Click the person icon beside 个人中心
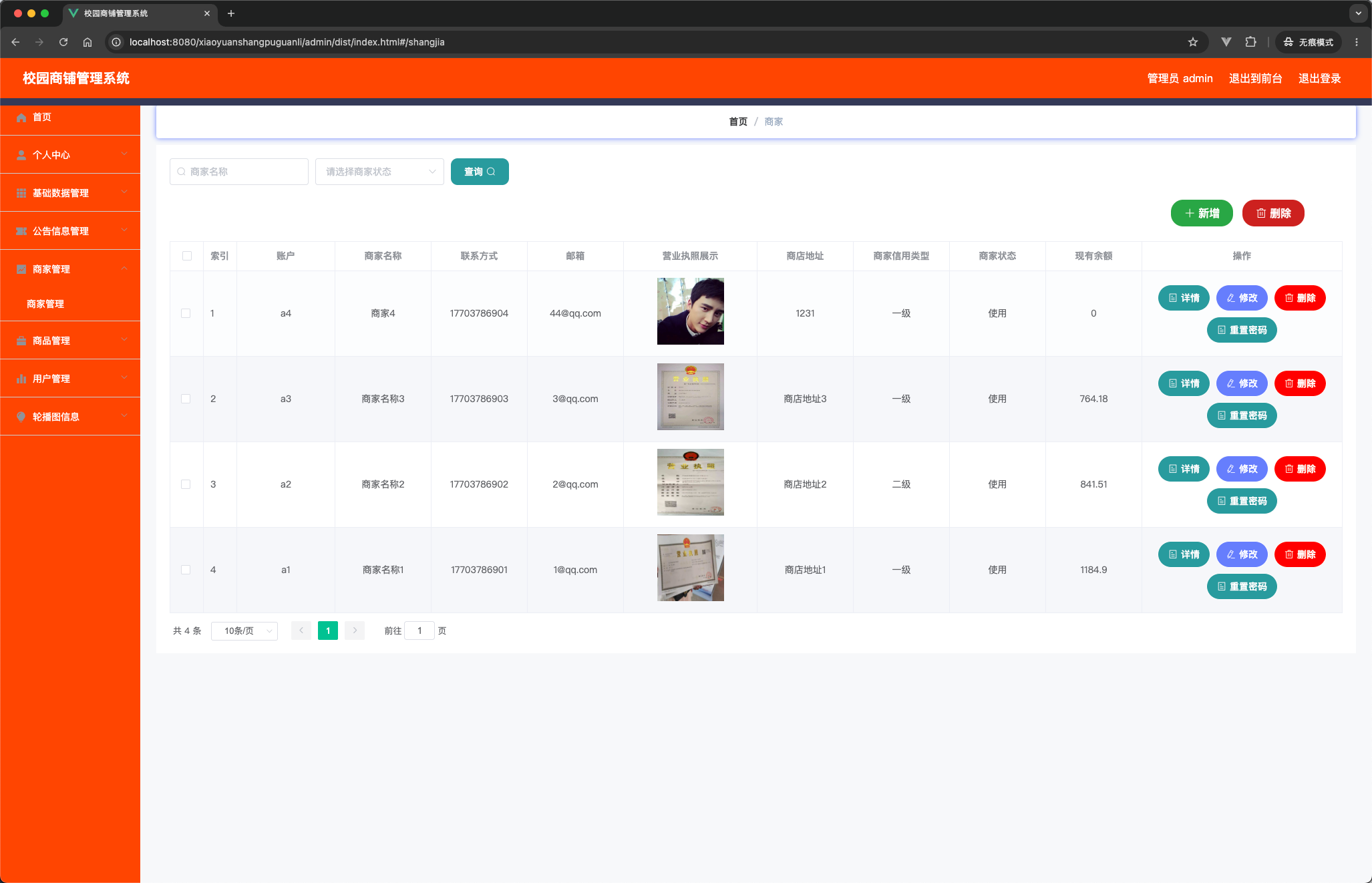Image resolution: width=1372 pixels, height=883 pixels. click(21, 155)
